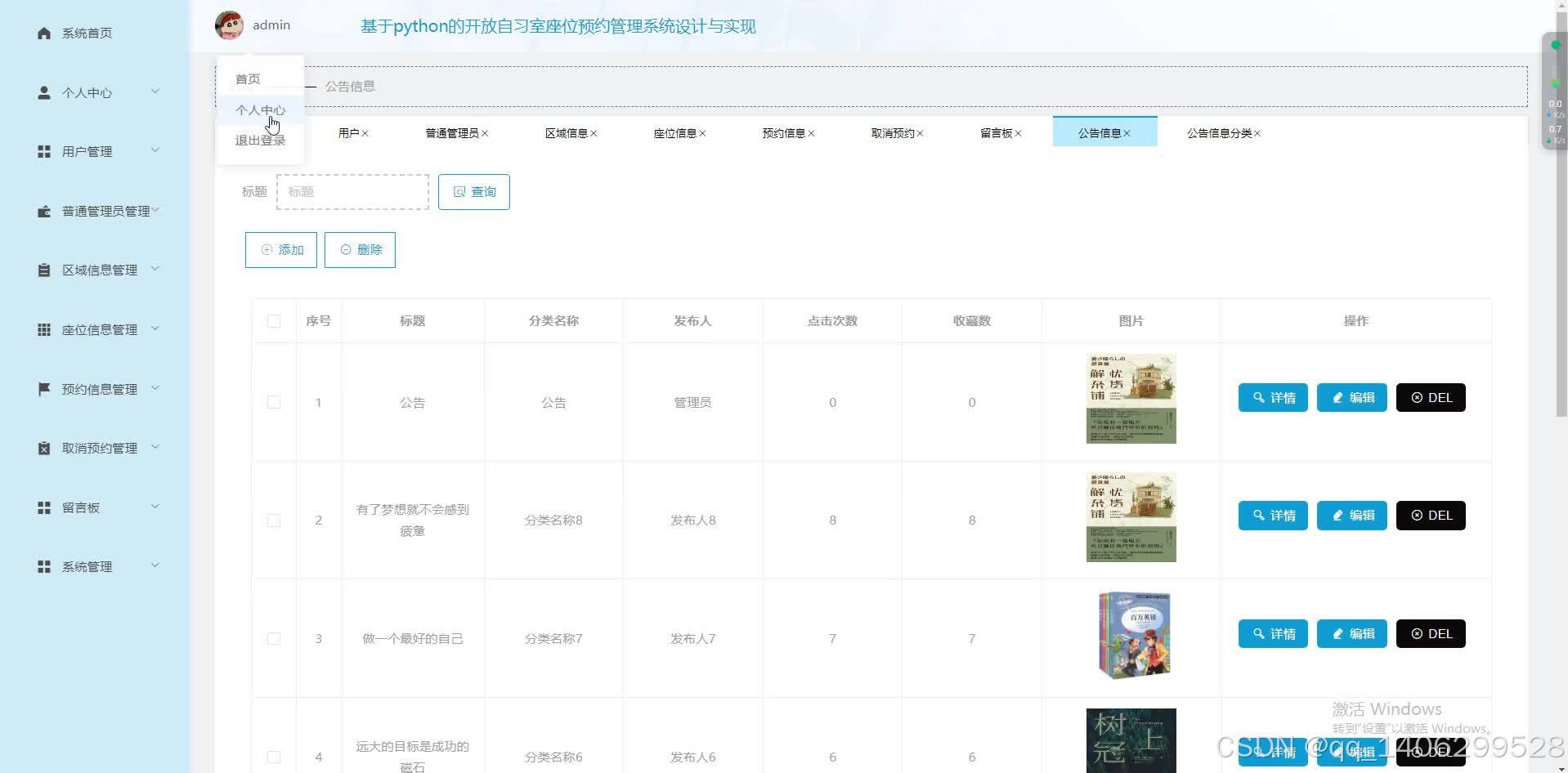The image size is (1568, 773).
Task: Click the clipboard icon beside 取消预约管理
Action: (44, 448)
